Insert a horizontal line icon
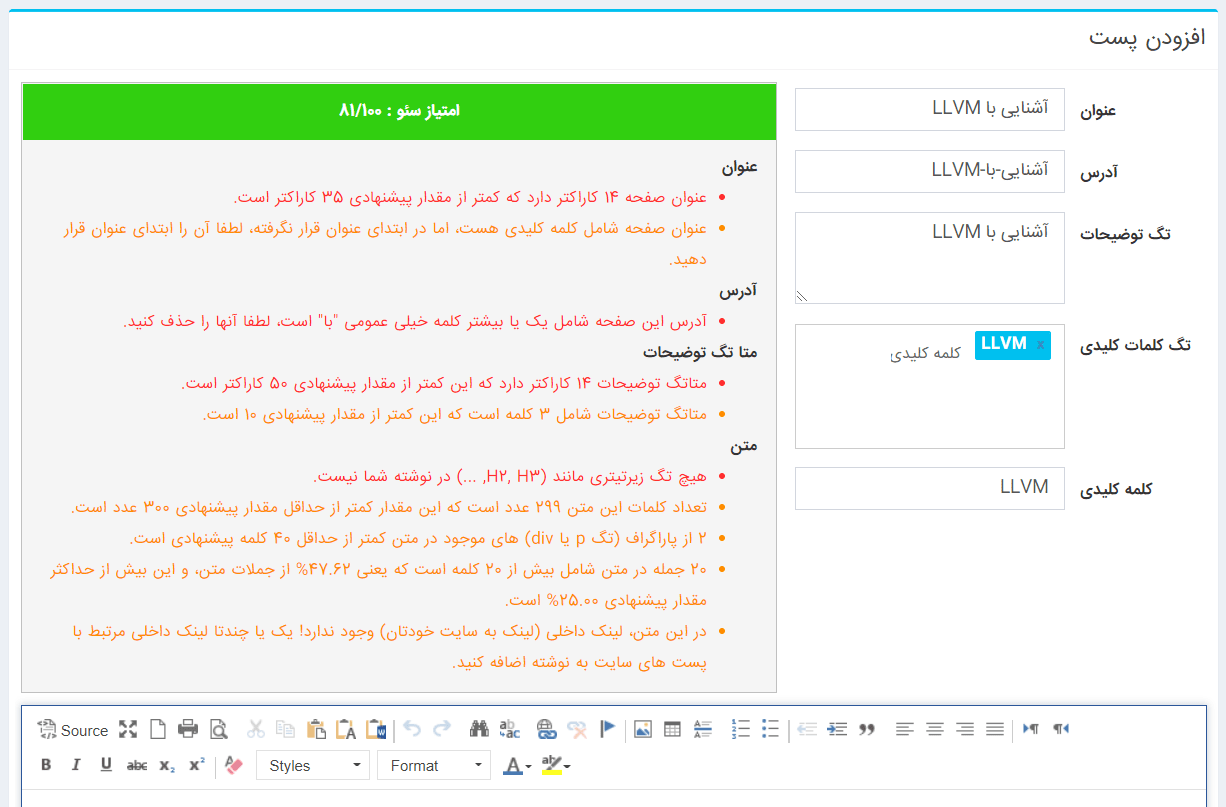Viewport: 1226px width, 807px height. (703, 729)
